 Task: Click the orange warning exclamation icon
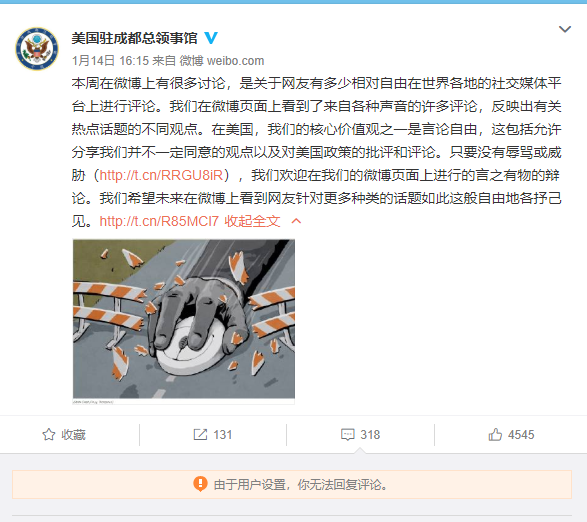(x=200, y=484)
